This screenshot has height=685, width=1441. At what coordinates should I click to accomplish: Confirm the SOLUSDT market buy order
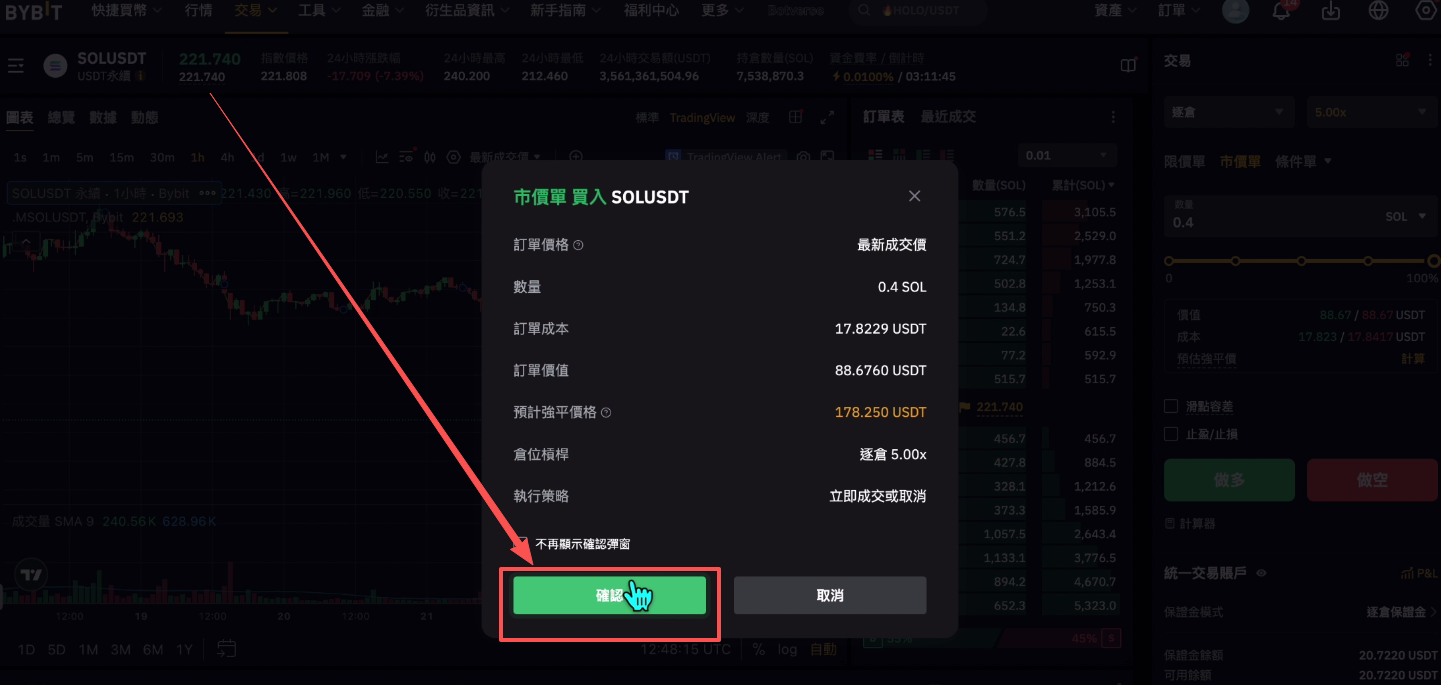tap(610, 595)
